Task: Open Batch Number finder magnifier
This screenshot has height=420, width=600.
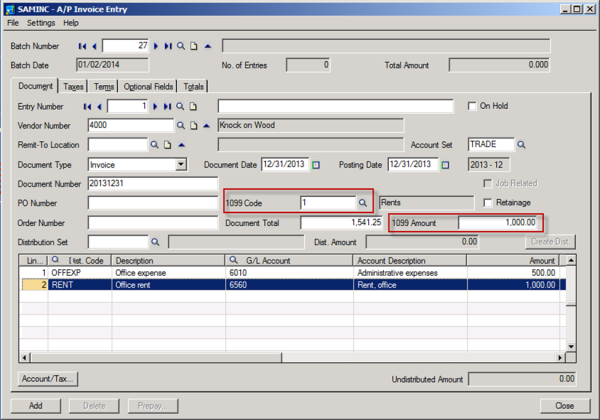Action: coord(181,46)
